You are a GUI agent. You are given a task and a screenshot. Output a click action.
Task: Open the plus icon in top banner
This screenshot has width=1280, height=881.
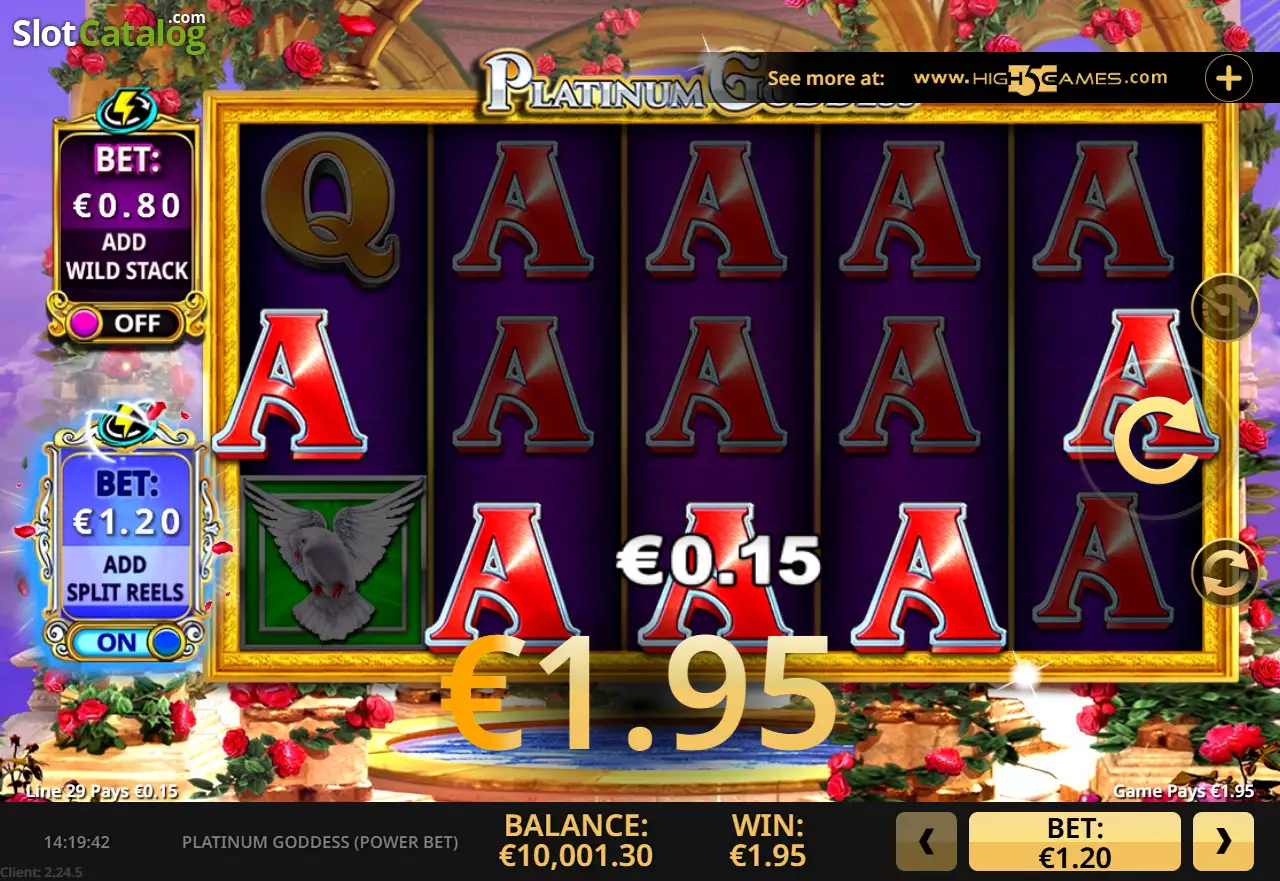pos(1229,77)
